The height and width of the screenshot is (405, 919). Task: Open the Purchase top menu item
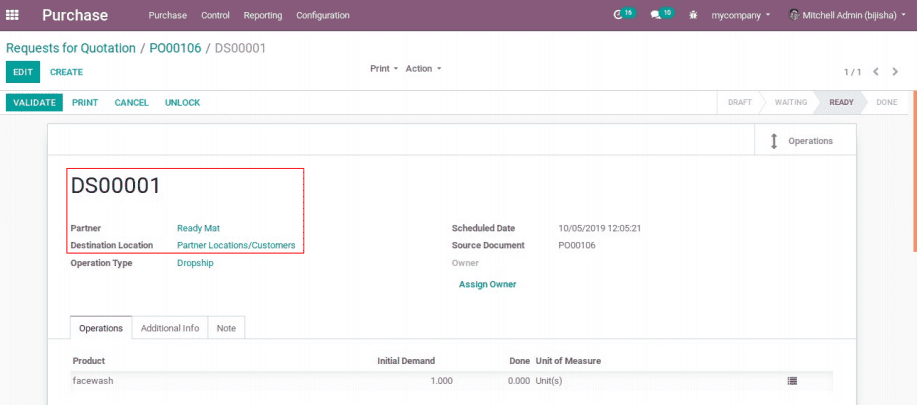tap(168, 15)
